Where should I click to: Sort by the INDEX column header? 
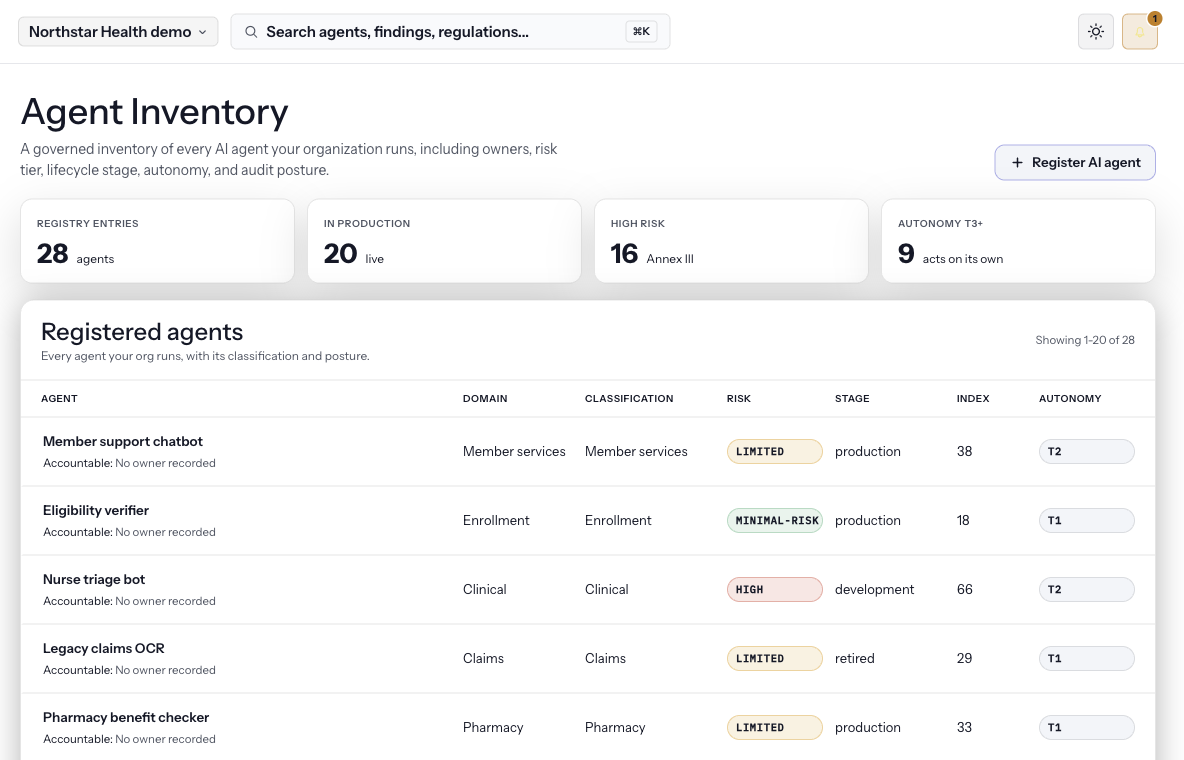coord(973,398)
